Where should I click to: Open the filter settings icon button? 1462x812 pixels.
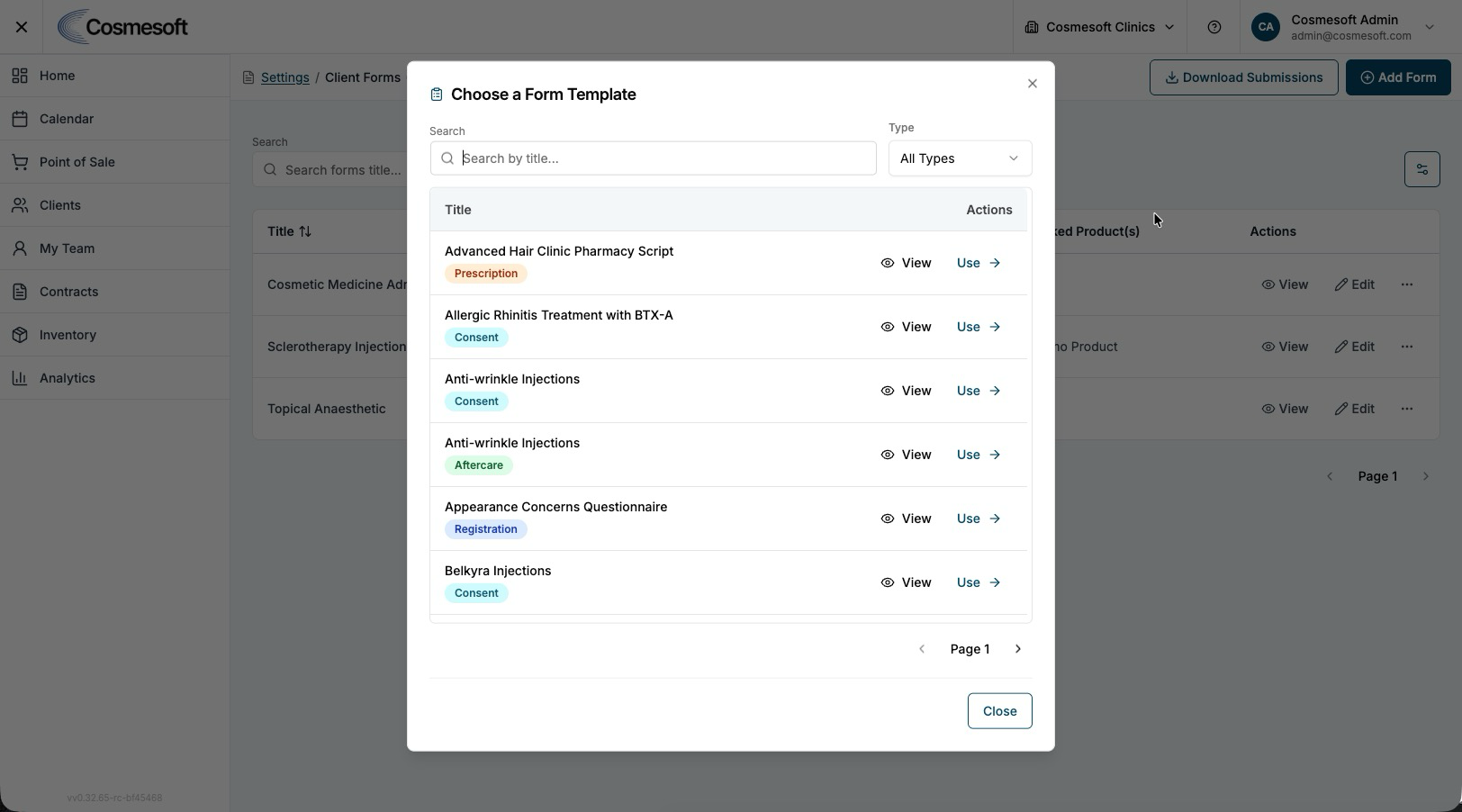1422,169
